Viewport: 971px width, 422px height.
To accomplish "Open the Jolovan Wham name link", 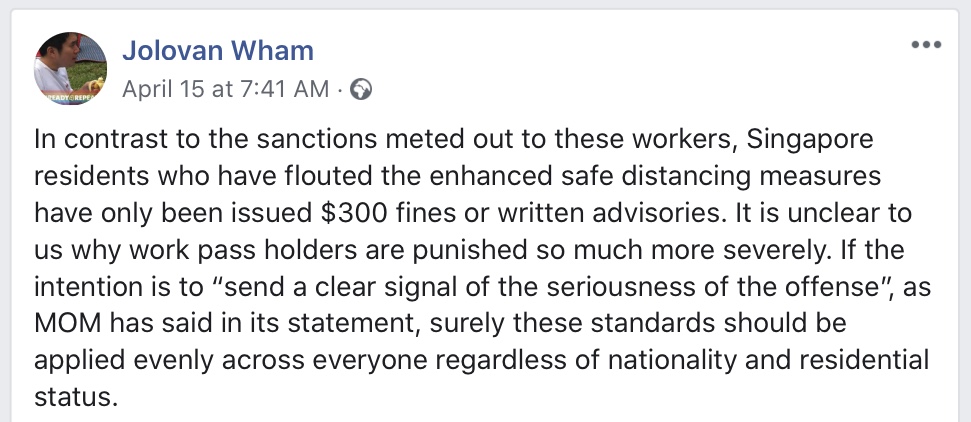I will pos(217,50).
